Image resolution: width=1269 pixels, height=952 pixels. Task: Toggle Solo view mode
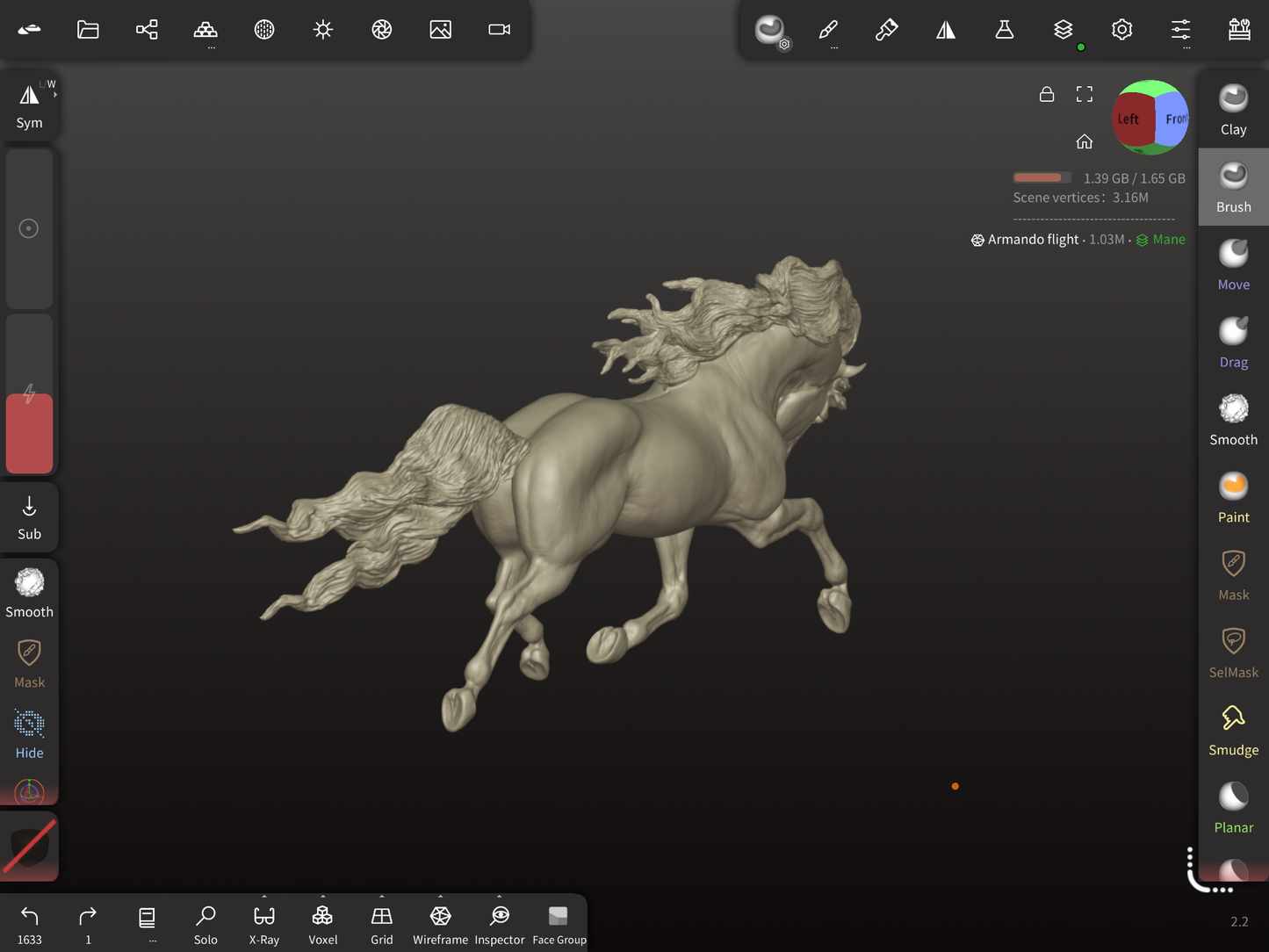point(205,925)
